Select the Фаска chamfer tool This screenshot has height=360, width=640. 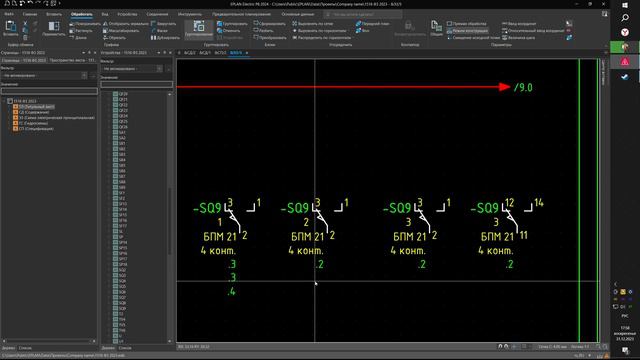pos(159,31)
